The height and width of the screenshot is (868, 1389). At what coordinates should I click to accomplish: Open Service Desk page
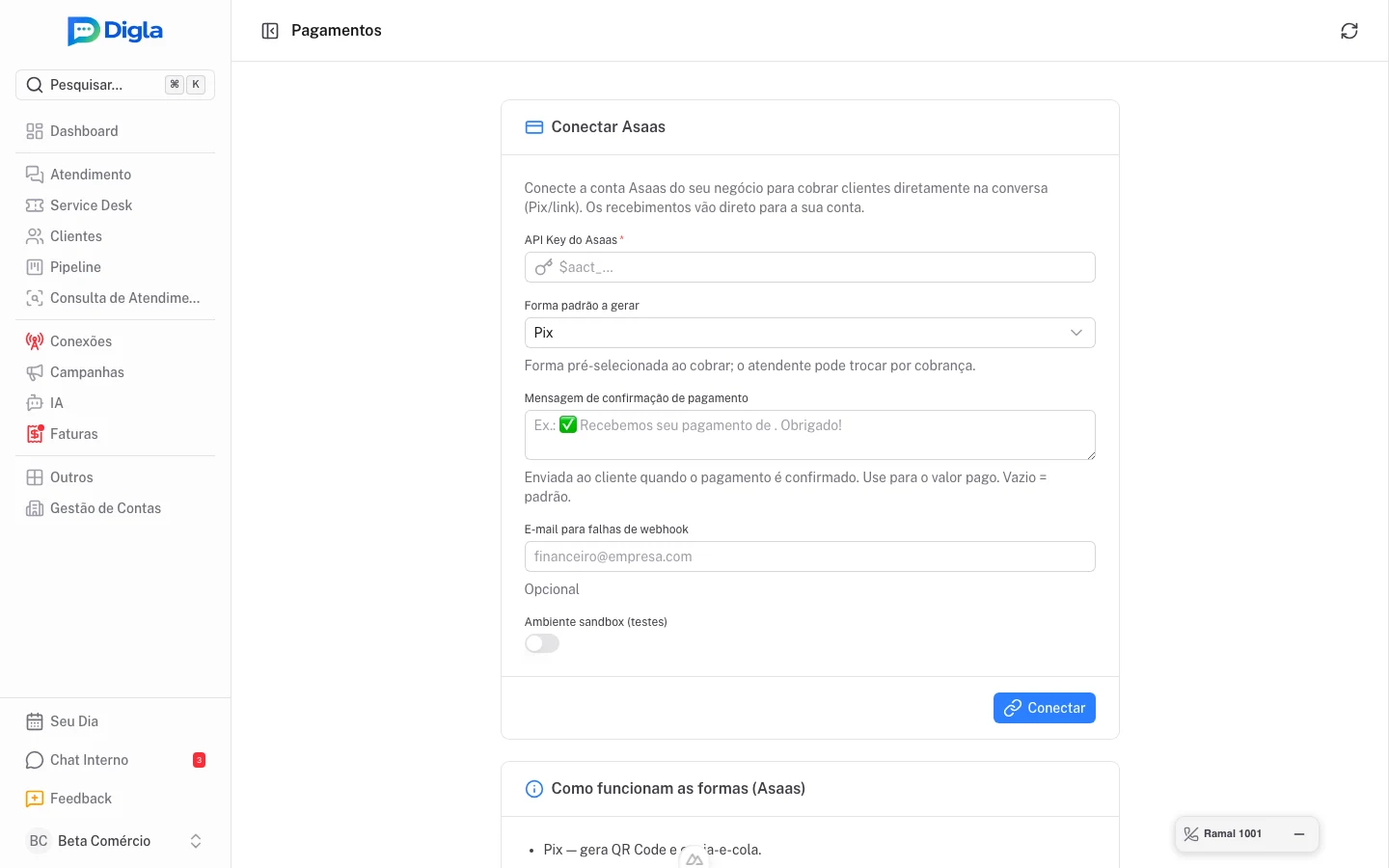point(115,205)
